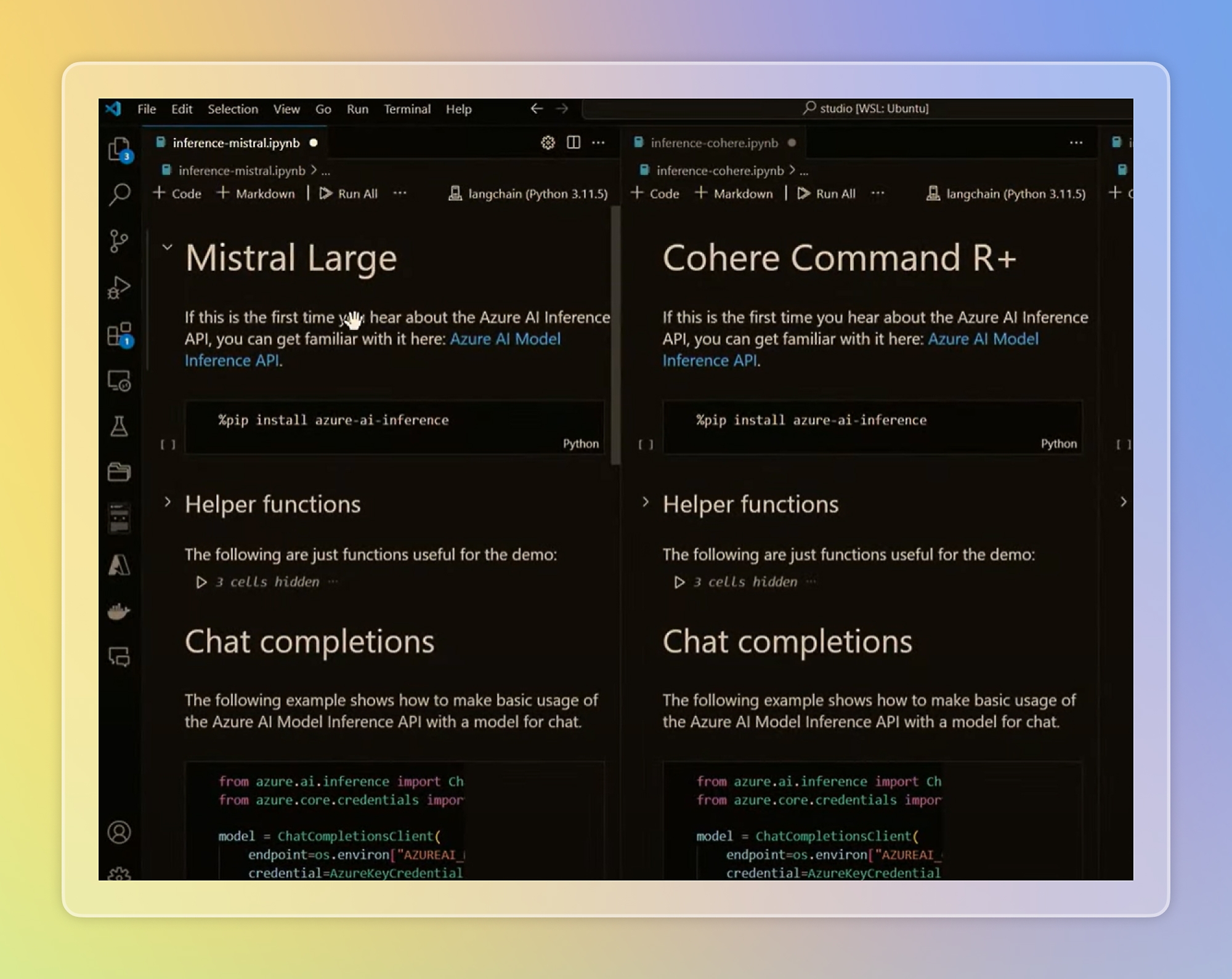
Task: Open the Testing flask icon
Action: pos(119,426)
